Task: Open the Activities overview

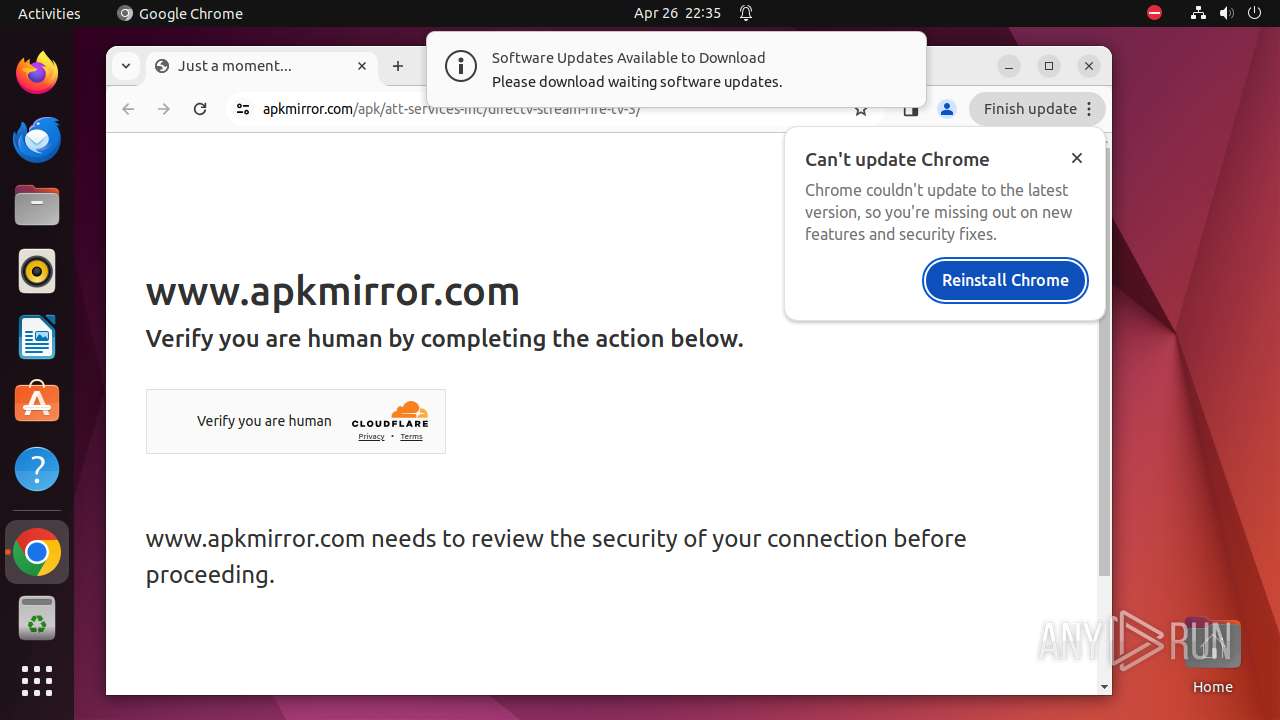Action: point(49,13)
